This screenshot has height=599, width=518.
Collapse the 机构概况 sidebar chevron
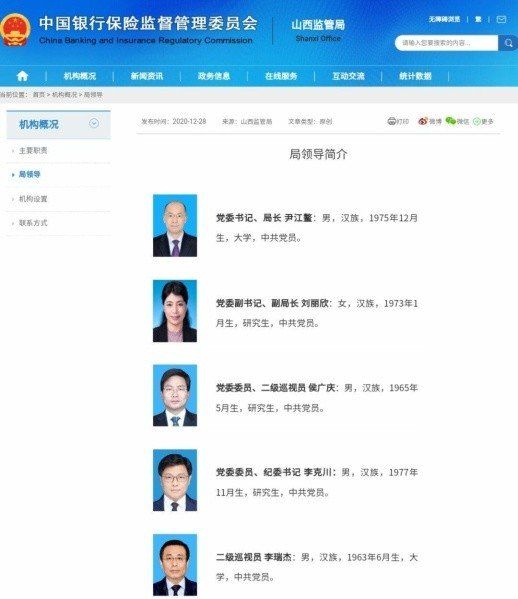[x=94, y=123]
